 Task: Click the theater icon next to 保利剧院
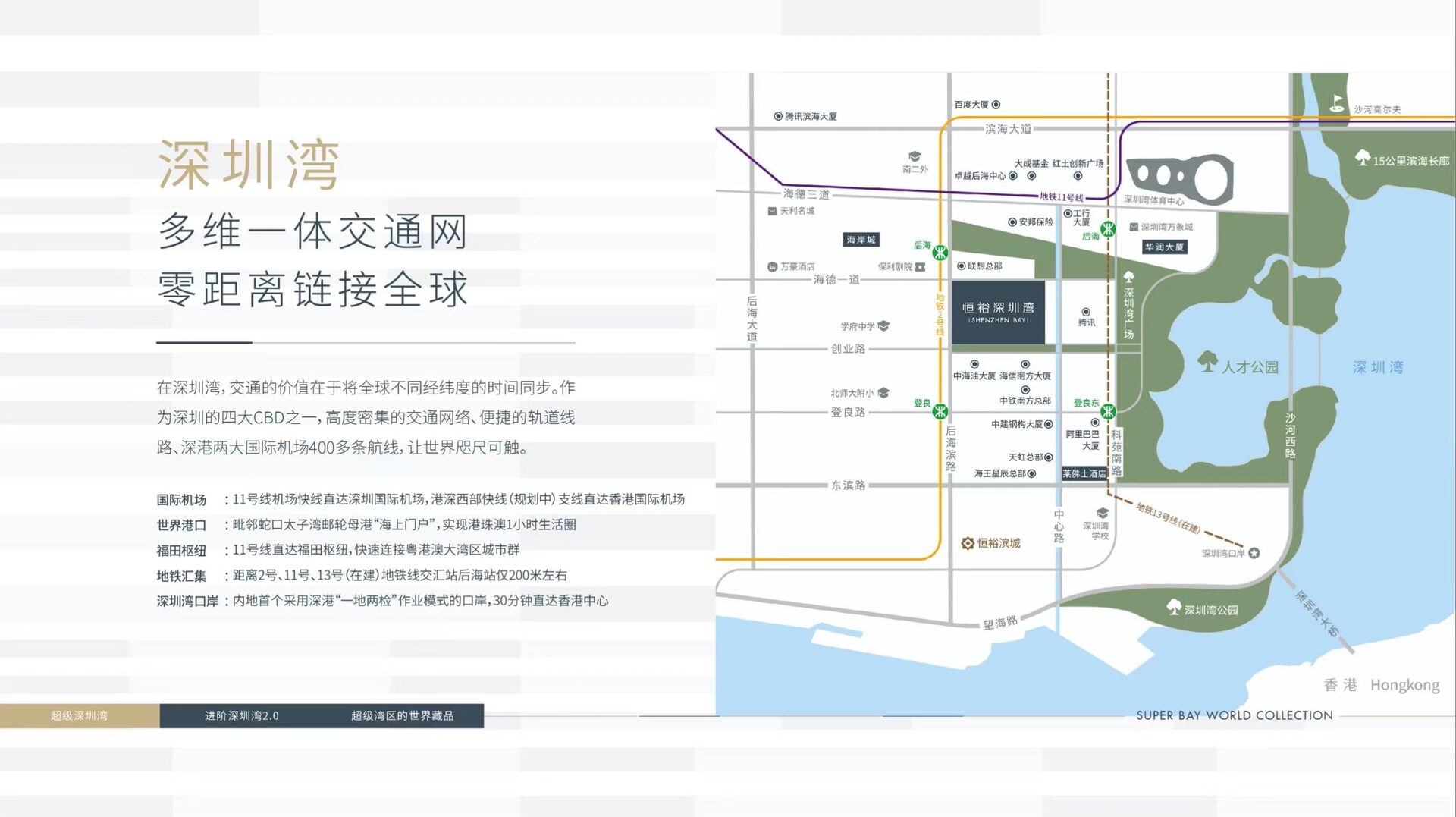[921, 267]
